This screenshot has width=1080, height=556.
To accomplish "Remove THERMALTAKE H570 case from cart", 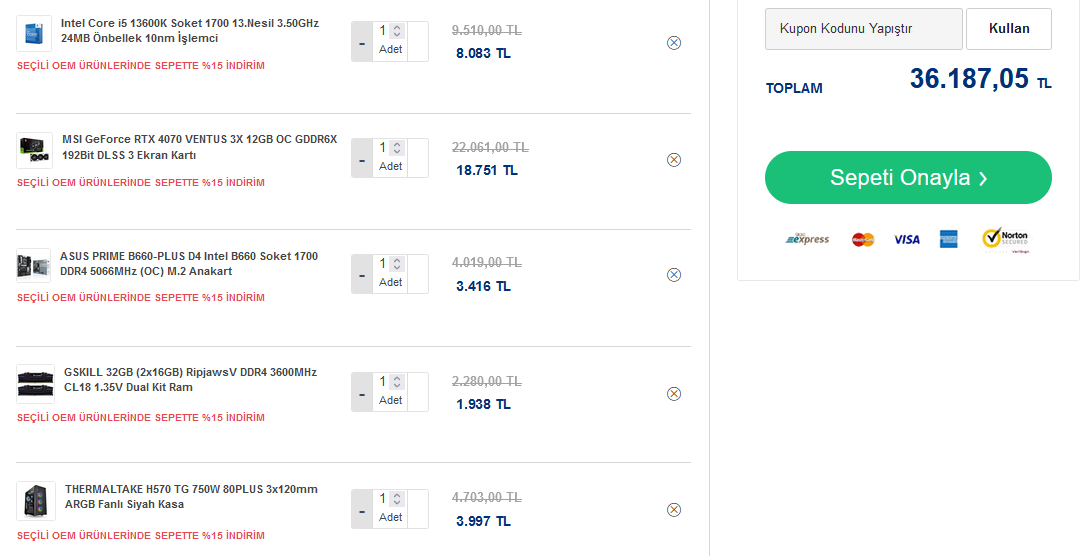I will (x=674, y=510).
